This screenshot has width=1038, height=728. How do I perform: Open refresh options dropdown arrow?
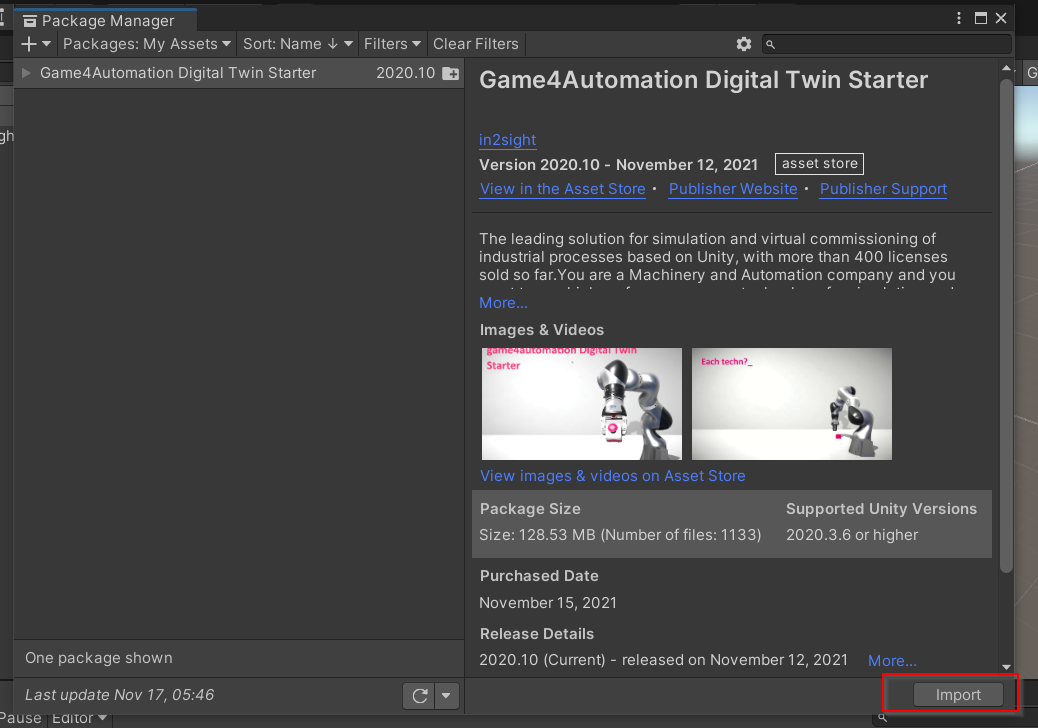click(x=446, y=696)
